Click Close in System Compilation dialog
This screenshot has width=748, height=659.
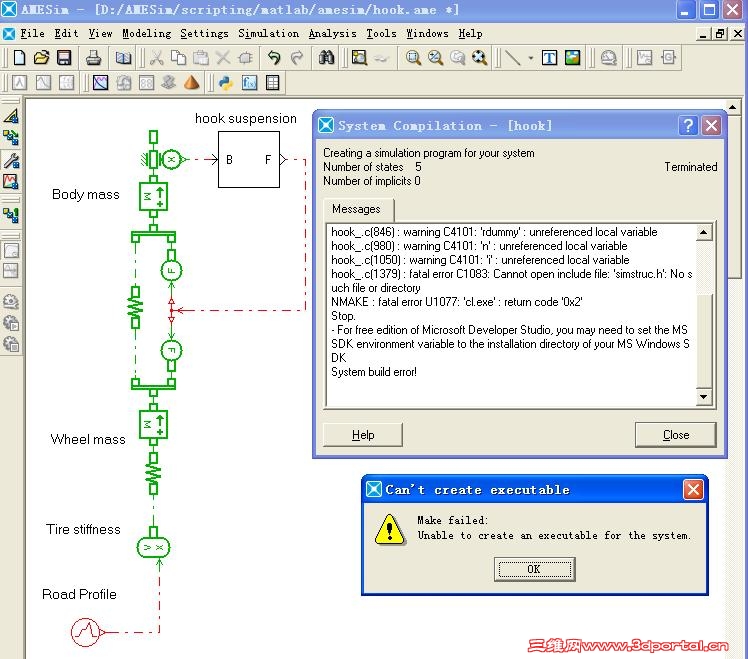[675, 435]
